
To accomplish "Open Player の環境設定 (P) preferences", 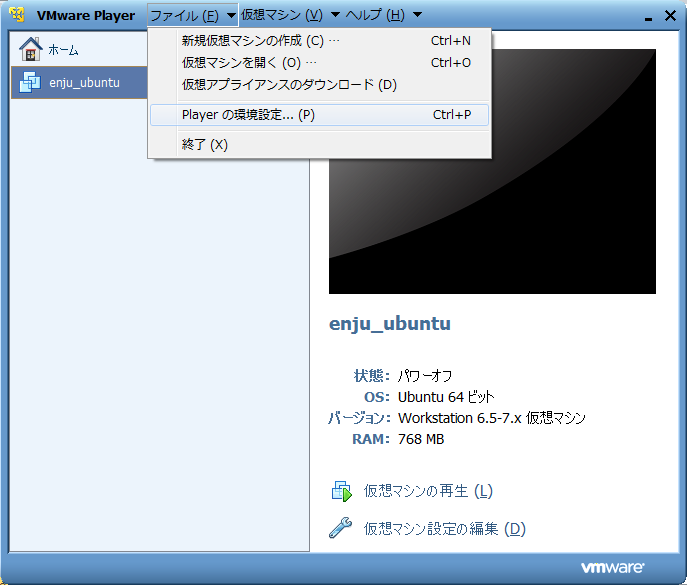I will point(319,115).
